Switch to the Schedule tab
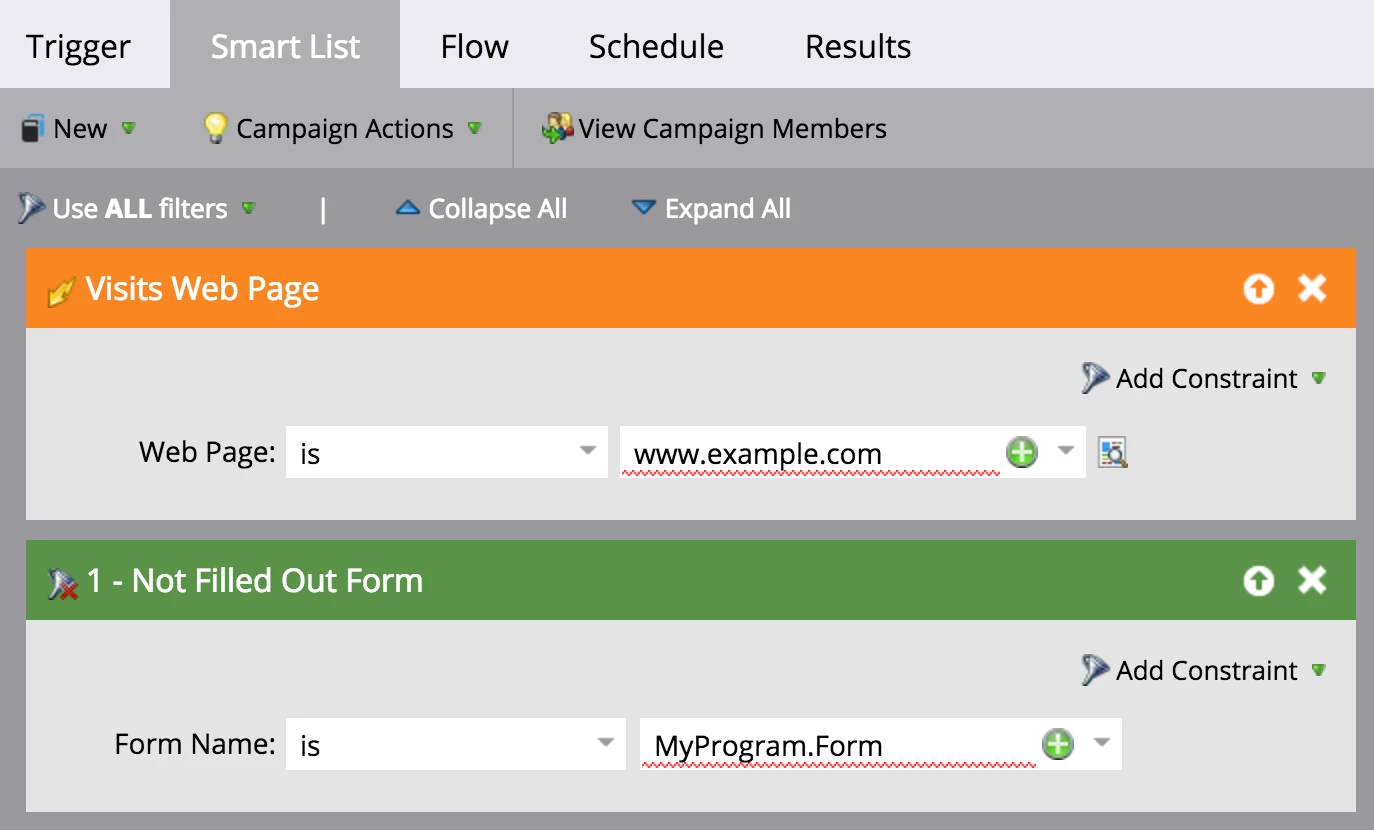The width and height of the screenshot is (1374, 830). pyautogui.click(x=656, y=47)
